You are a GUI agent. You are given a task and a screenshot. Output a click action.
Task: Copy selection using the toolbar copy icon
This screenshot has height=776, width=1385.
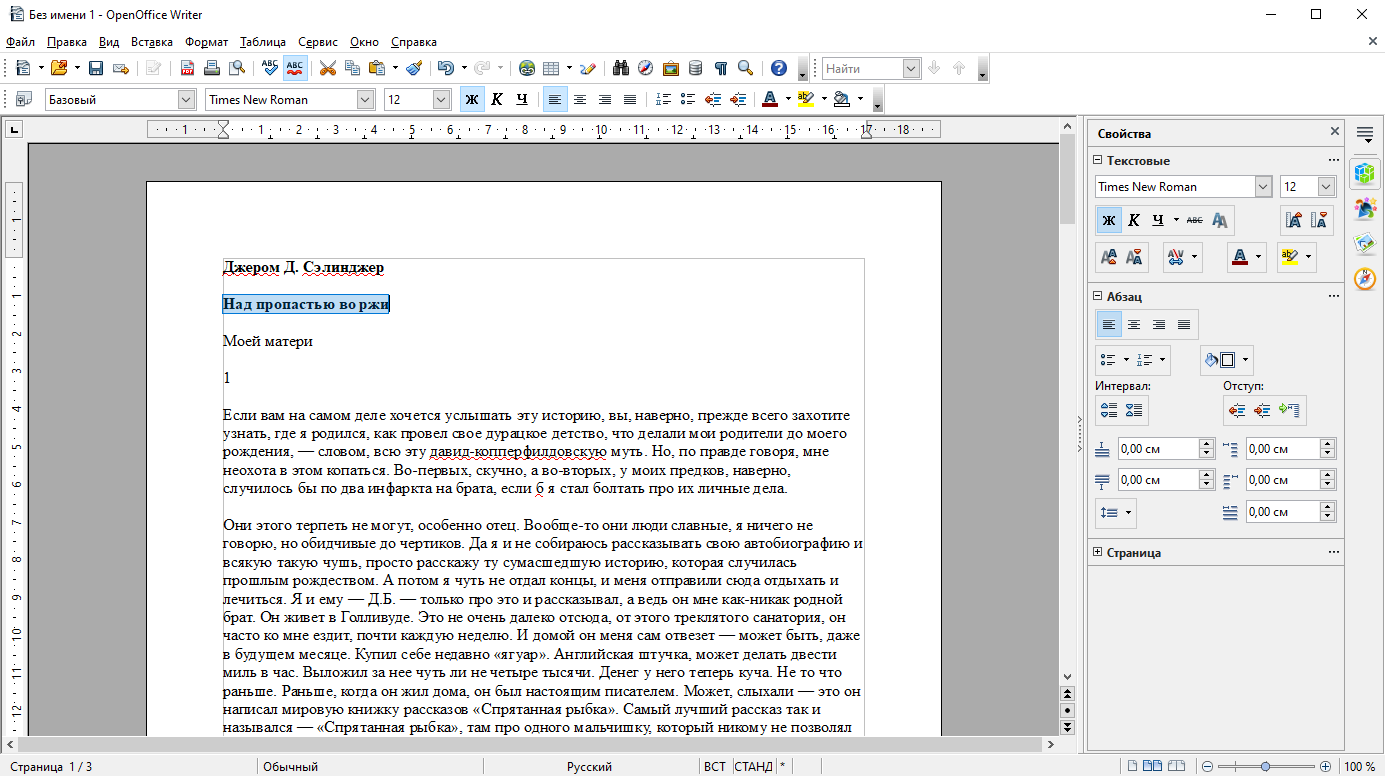point(352,68)
